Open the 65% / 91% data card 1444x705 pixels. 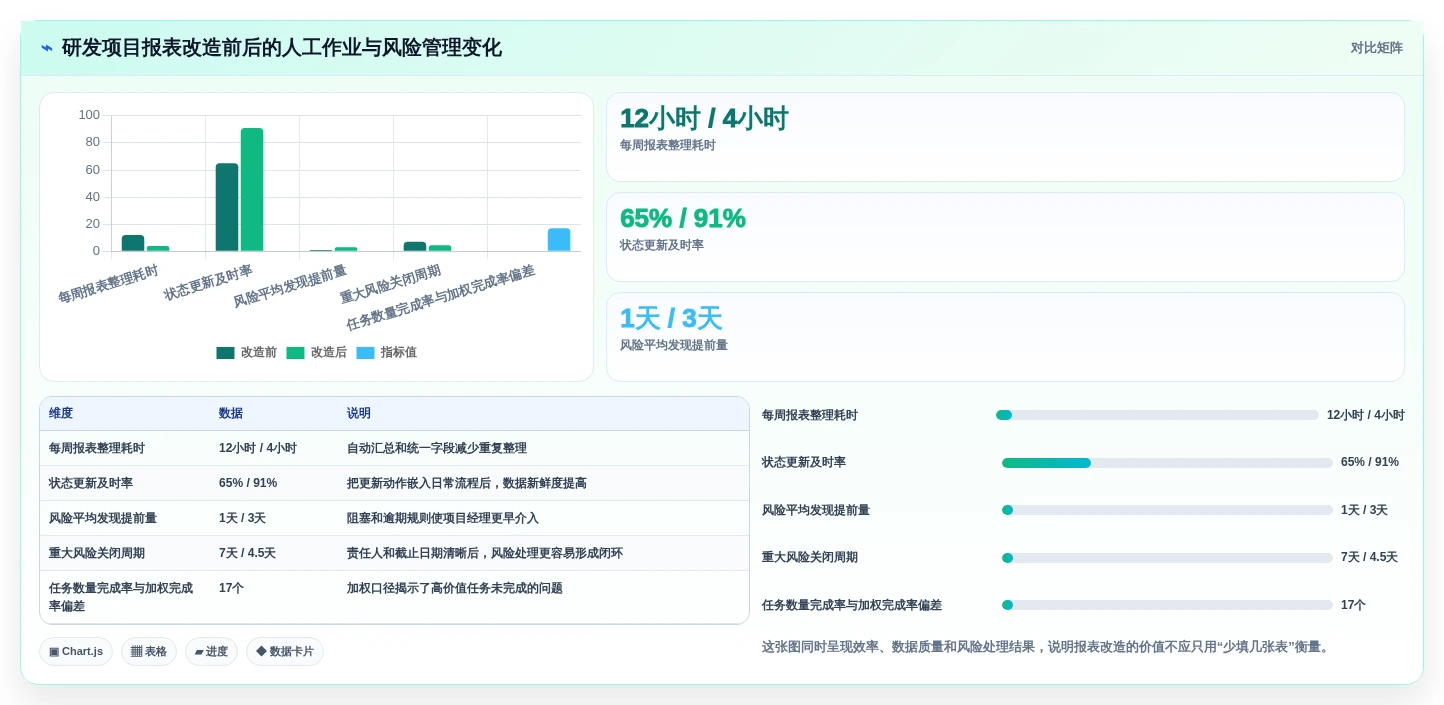click(x=1005, y=237)
